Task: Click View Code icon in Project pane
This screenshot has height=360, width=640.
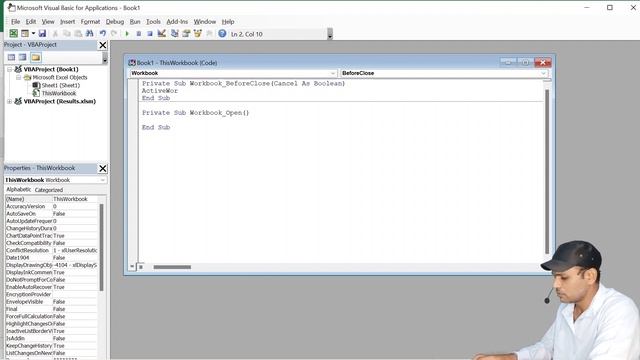Action: [x=11, y=58]
